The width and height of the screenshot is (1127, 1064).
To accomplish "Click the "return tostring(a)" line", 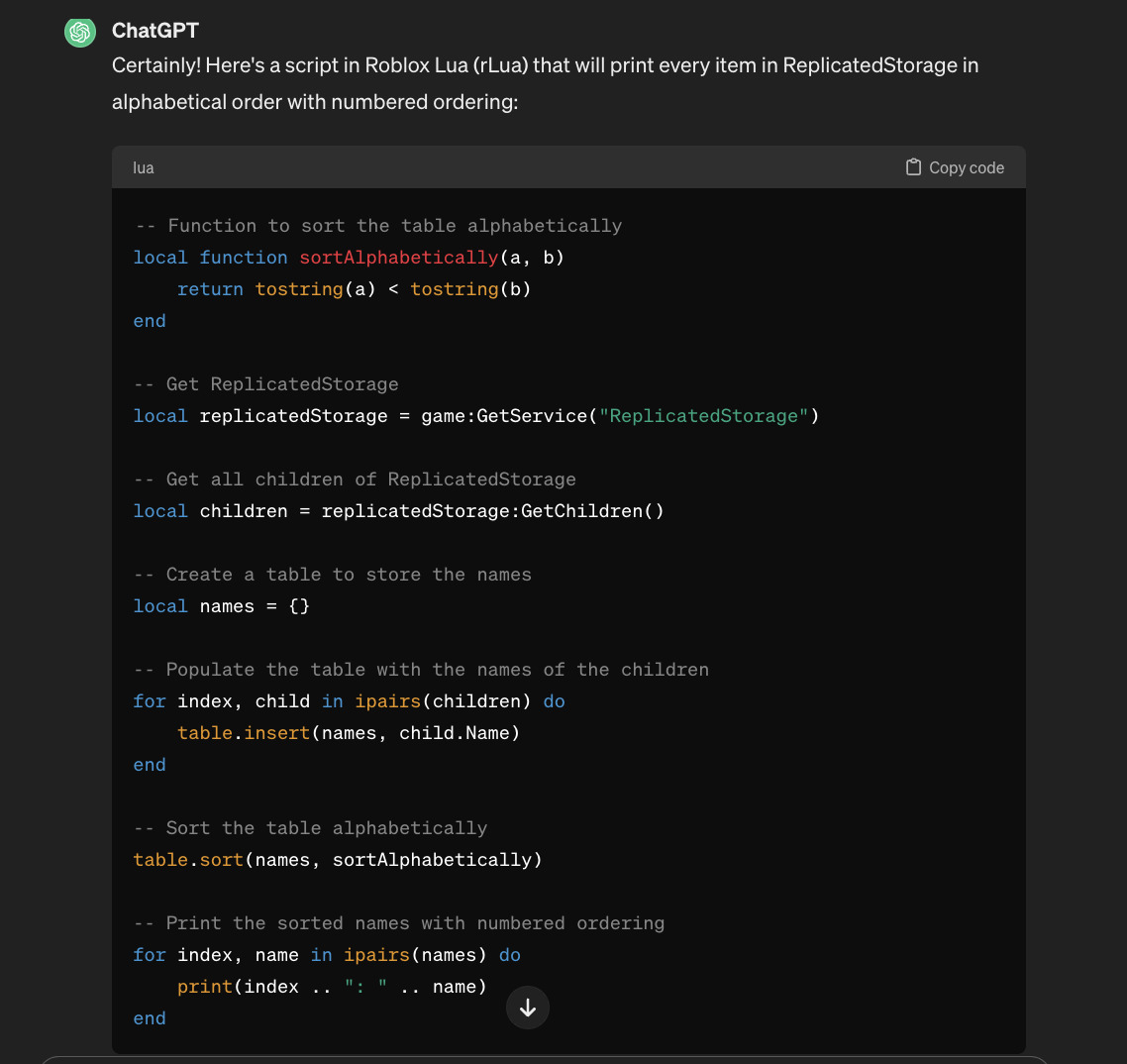I will (x=354, y=289).
